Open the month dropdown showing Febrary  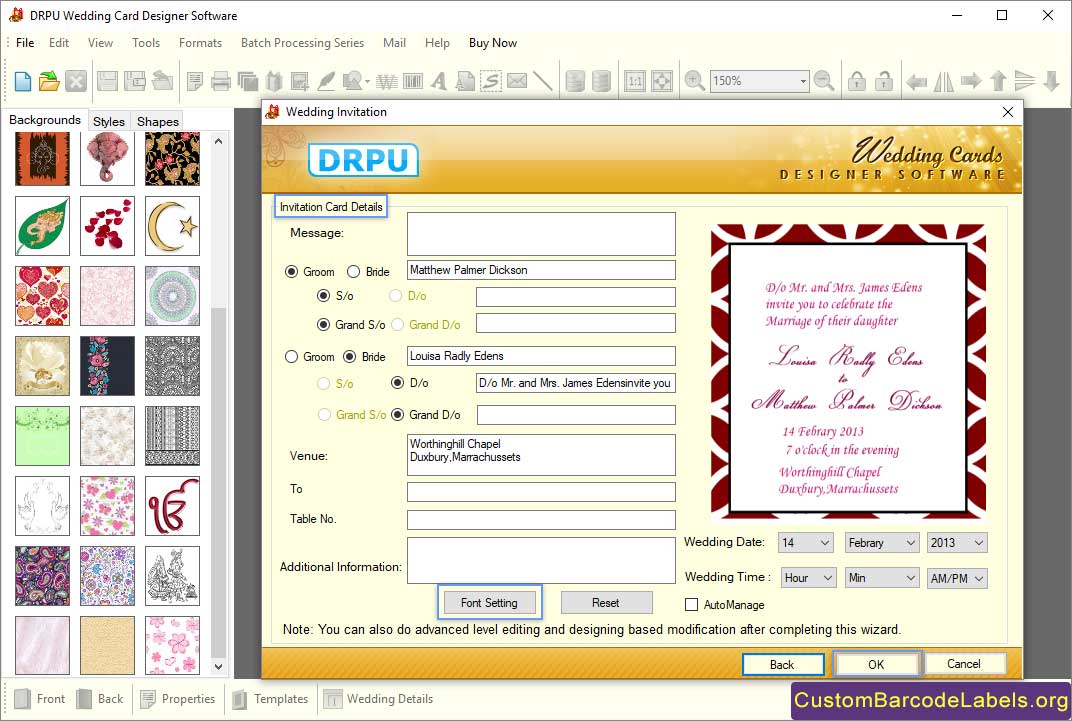[882, 543]
